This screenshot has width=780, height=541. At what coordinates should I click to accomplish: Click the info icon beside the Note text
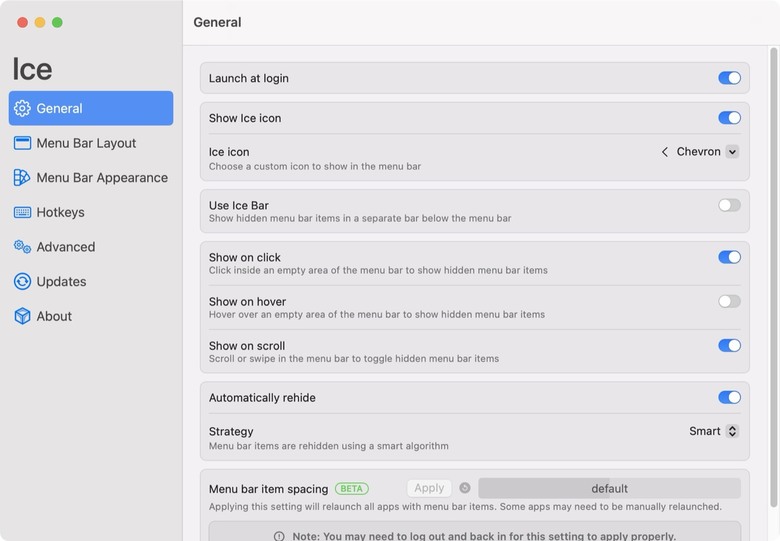tap(279, 536)
